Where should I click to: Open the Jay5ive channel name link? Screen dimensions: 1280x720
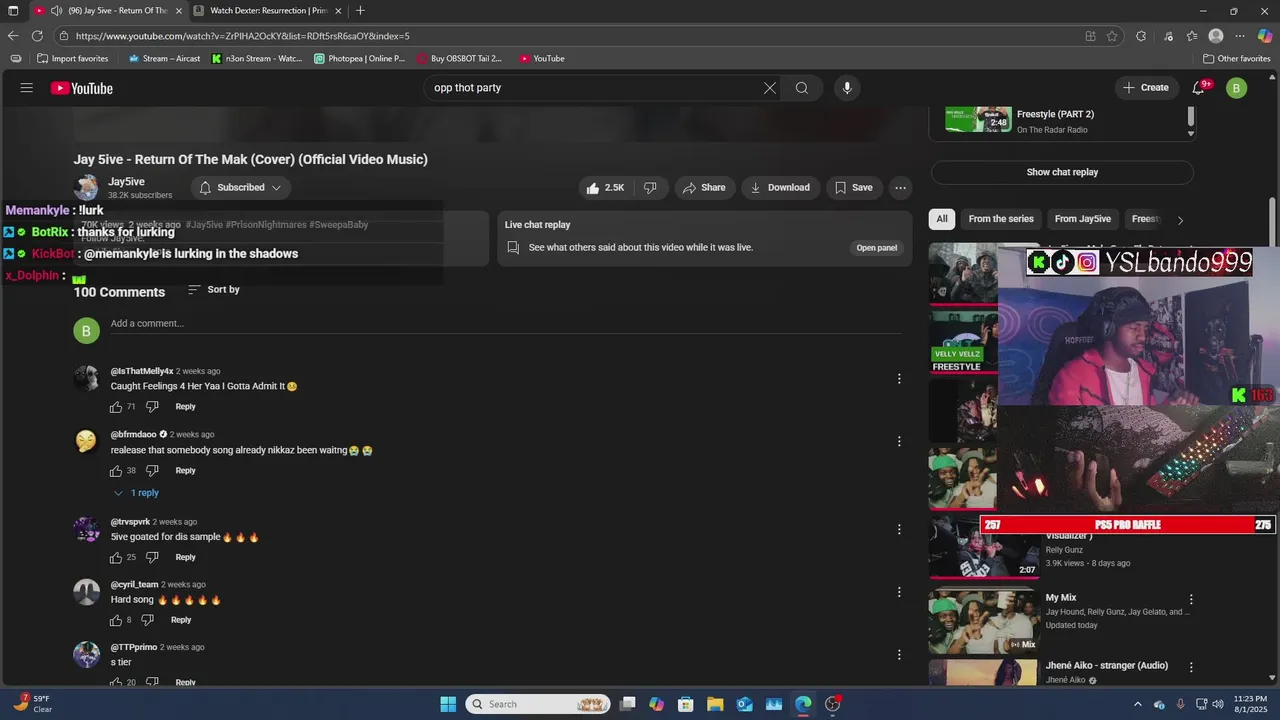(x=126, y=182)
